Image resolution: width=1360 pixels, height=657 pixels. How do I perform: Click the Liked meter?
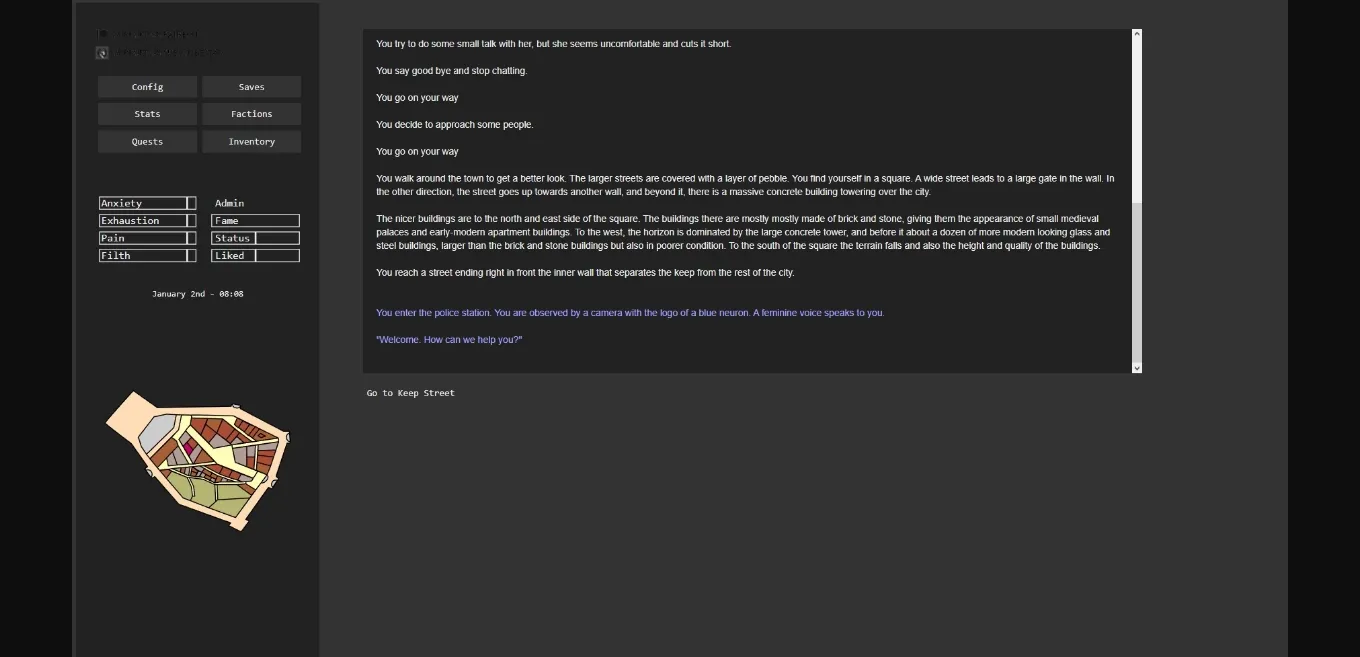[254, 255]
